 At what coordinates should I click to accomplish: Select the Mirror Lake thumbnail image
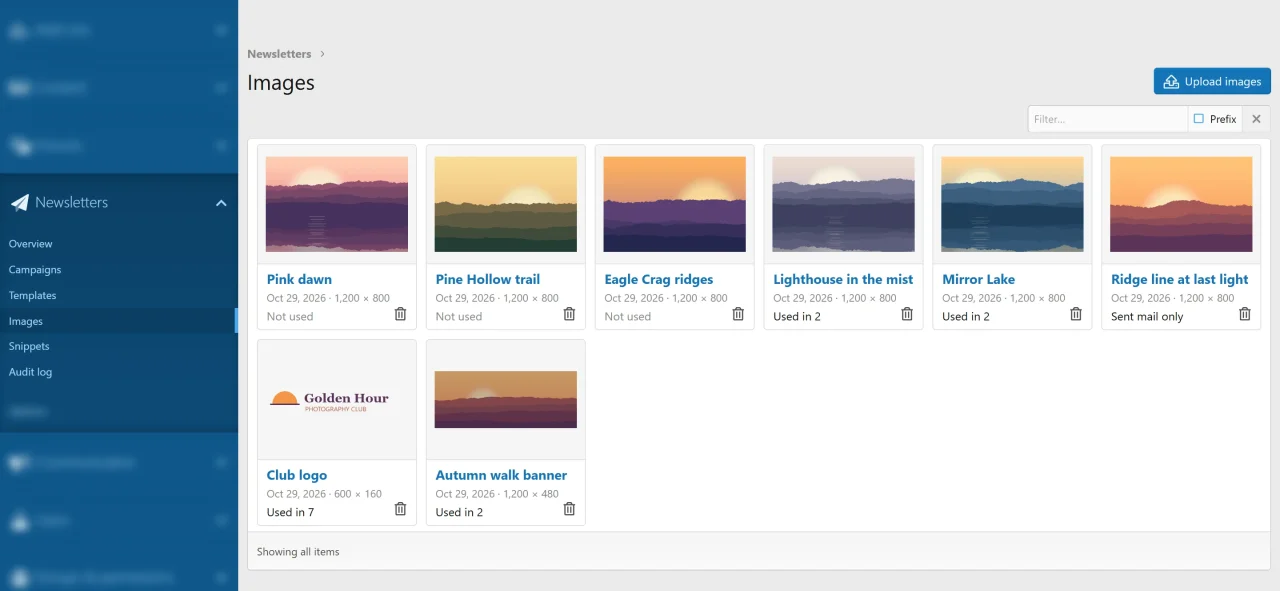click(x=1013, y=204)
